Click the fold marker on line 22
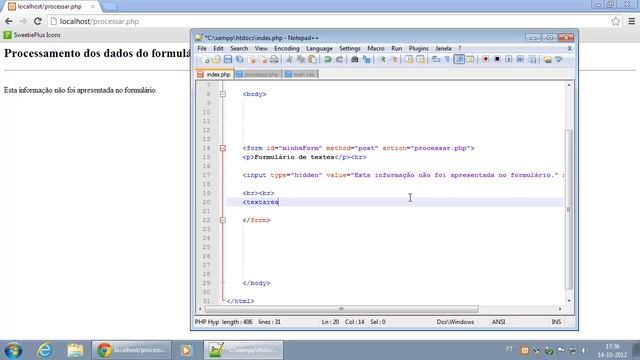 (x=223, y=220)
